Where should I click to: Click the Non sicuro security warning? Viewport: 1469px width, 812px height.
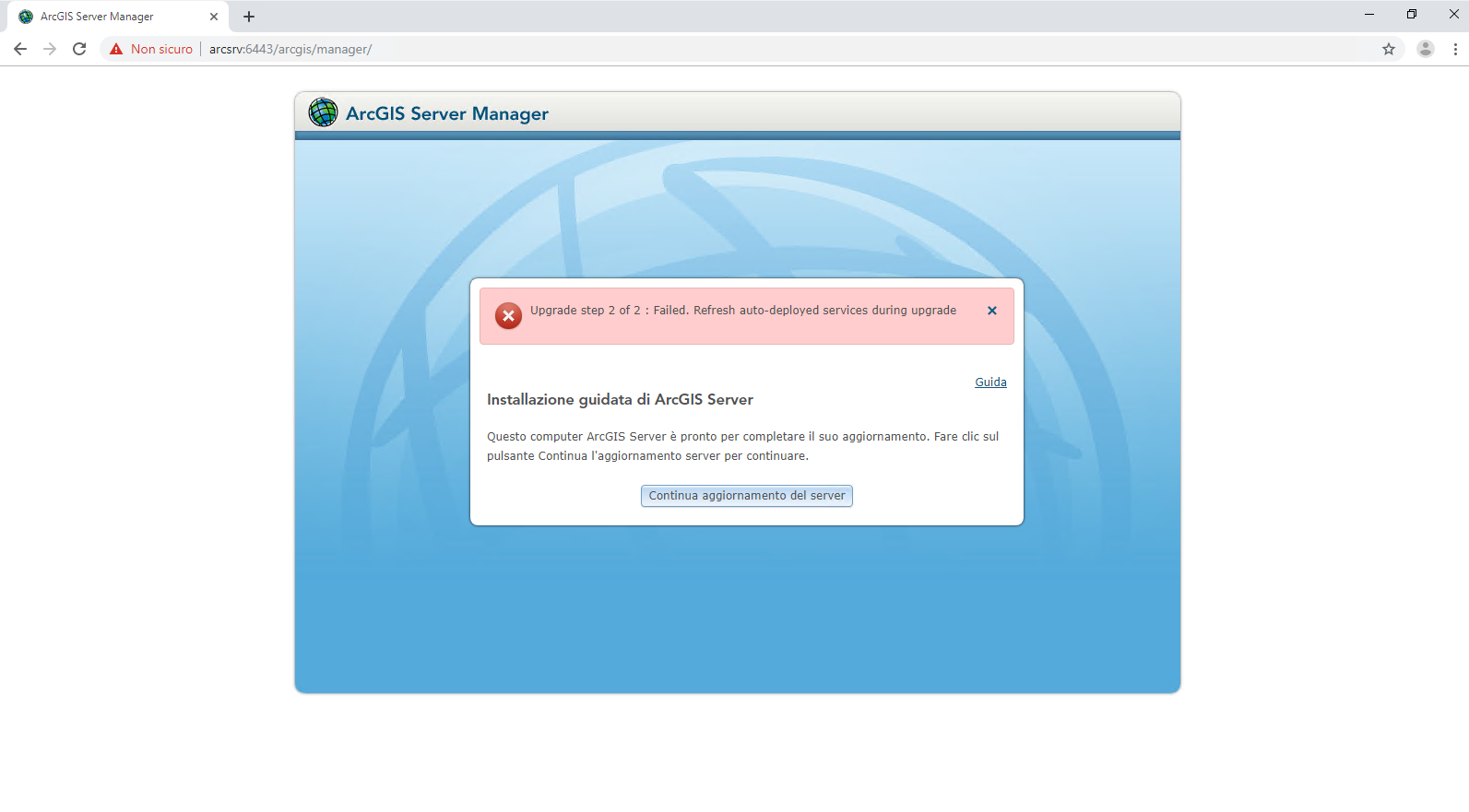151,49
